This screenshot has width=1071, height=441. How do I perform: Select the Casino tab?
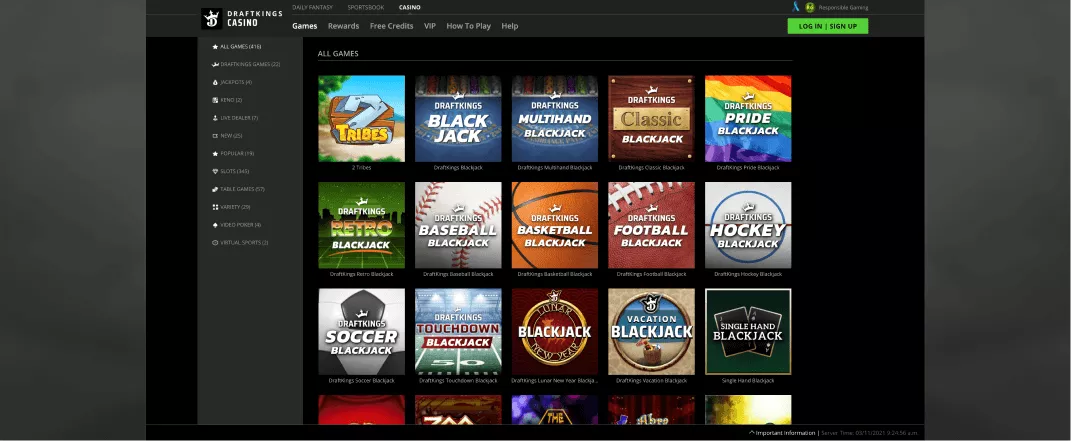410,8
